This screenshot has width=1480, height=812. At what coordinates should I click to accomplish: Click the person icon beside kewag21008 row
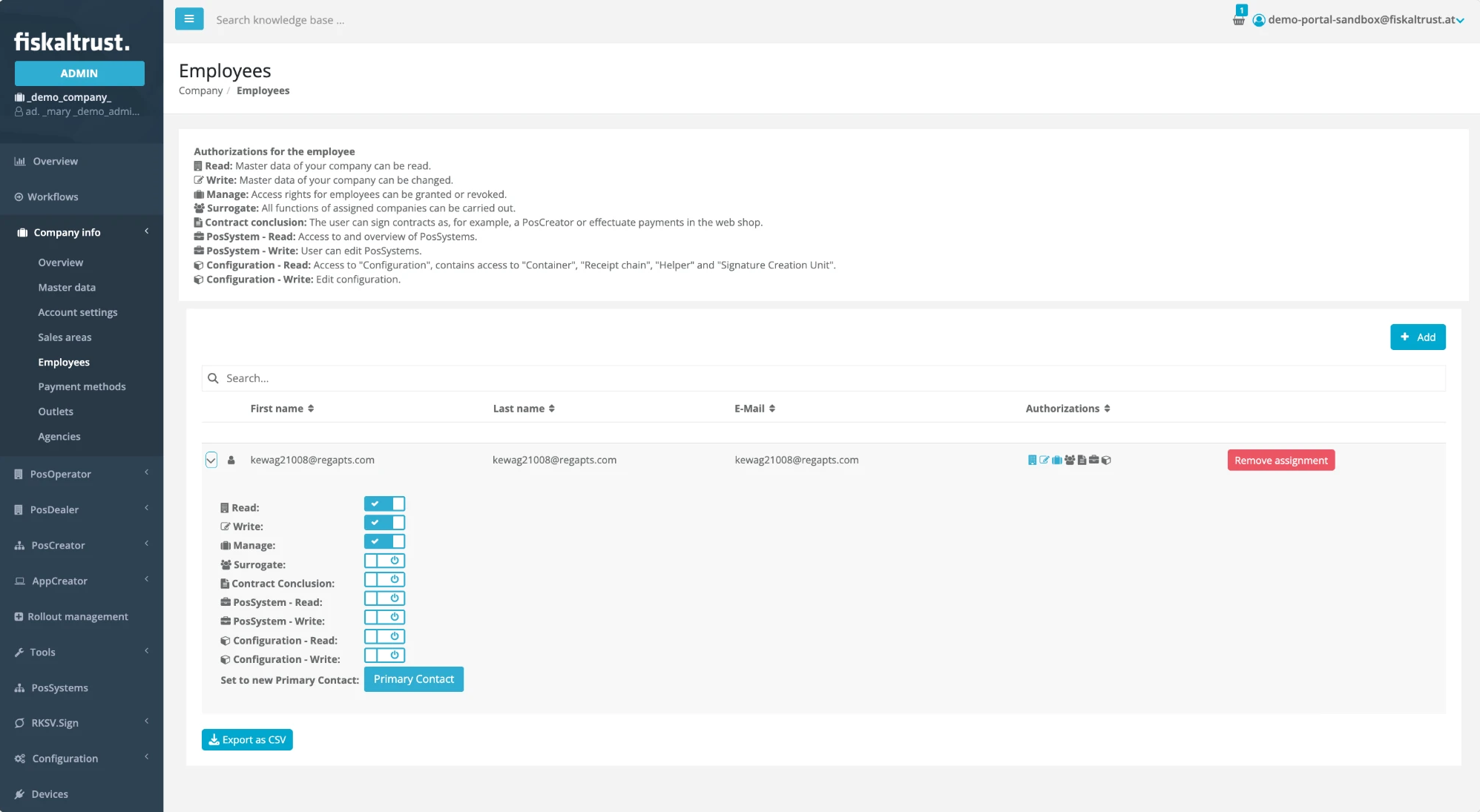coord(231,461)
